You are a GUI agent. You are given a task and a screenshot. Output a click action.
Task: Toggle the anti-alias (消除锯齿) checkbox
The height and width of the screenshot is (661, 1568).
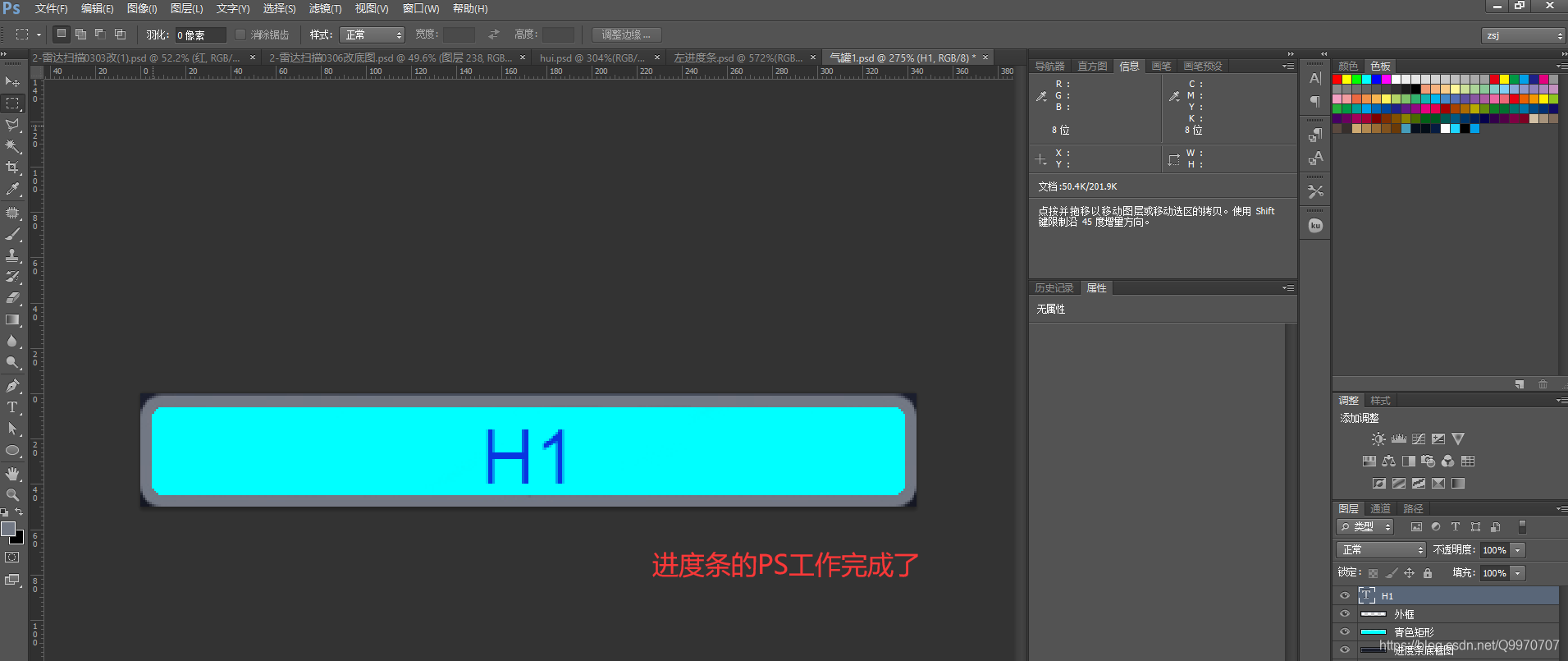point(240,34)
